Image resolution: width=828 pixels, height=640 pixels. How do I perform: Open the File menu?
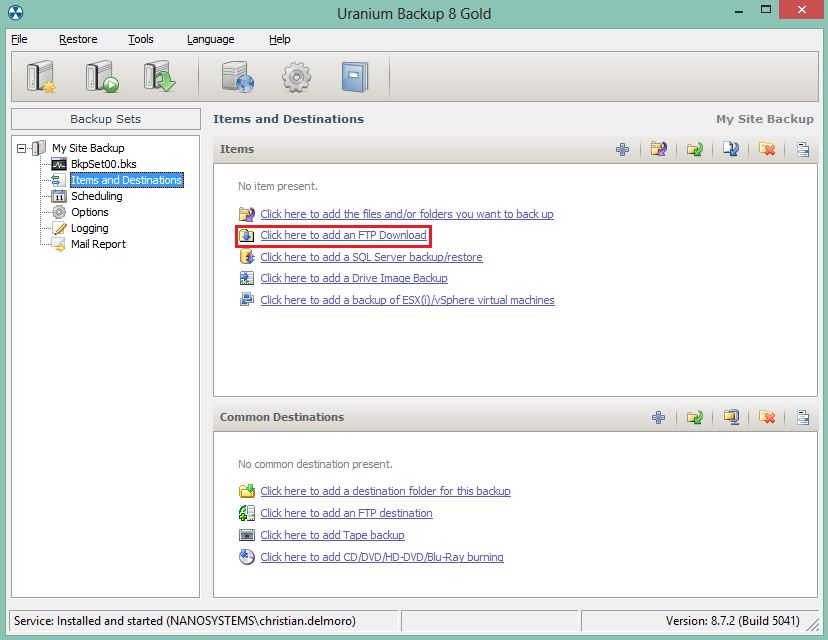click(19, 39)
